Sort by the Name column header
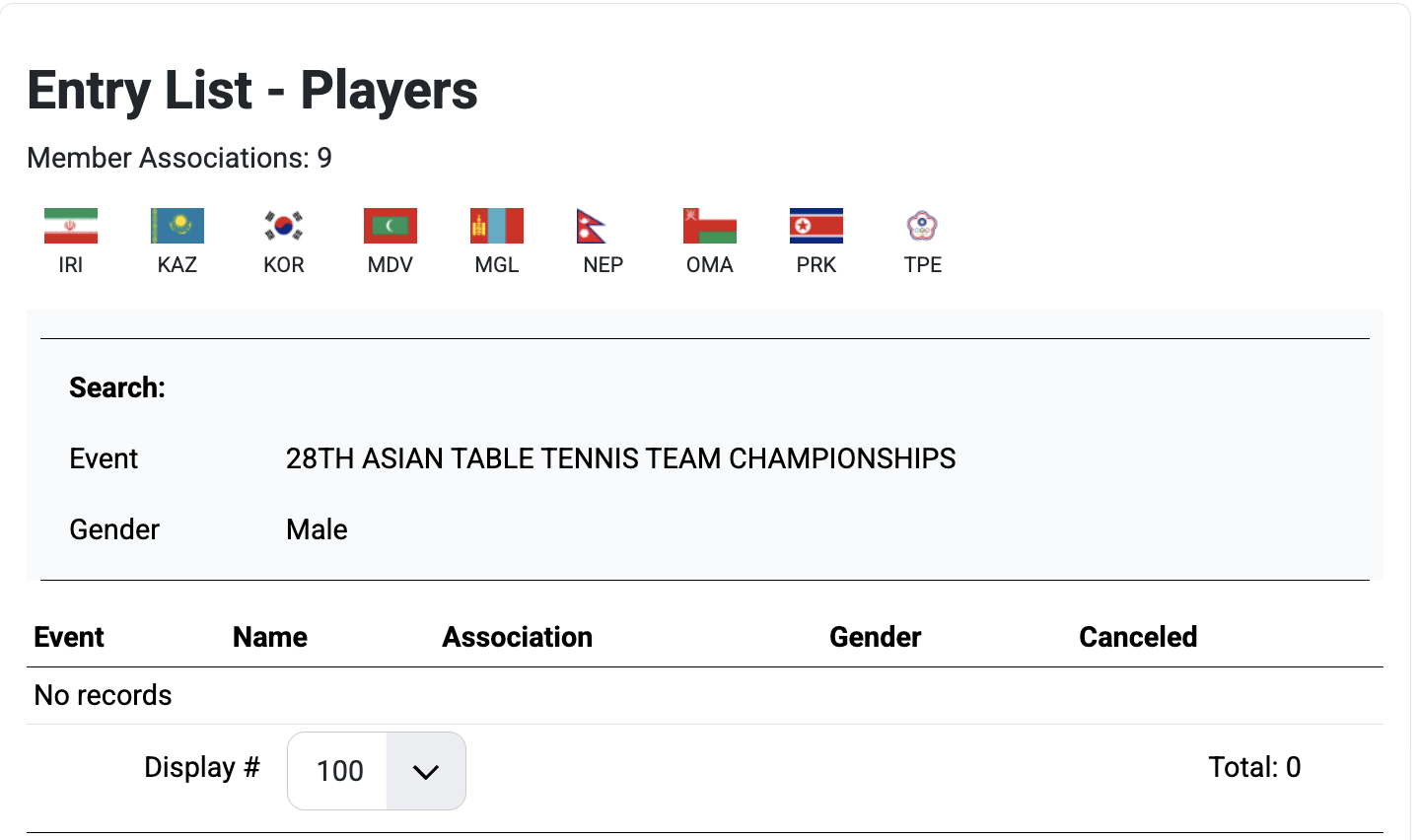 tap(270, 637)
